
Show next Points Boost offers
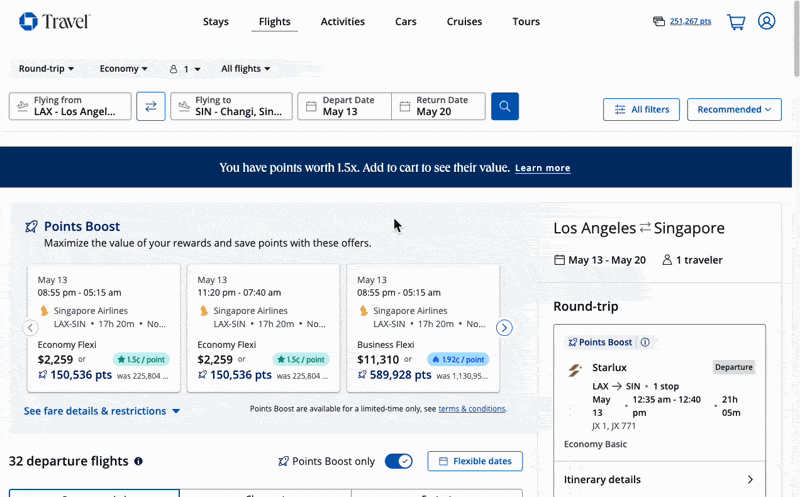[x=504, y=328]
